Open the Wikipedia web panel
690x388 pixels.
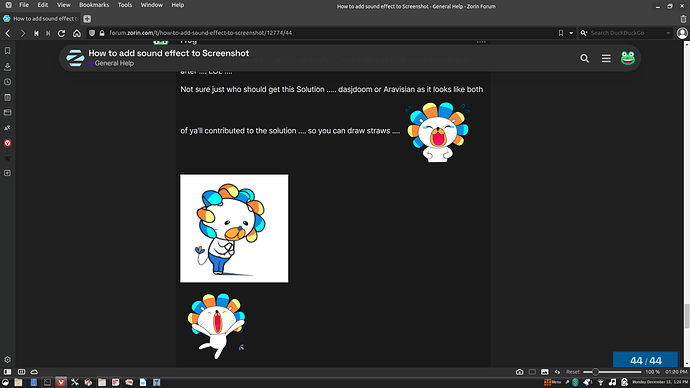tap(7, 158)
